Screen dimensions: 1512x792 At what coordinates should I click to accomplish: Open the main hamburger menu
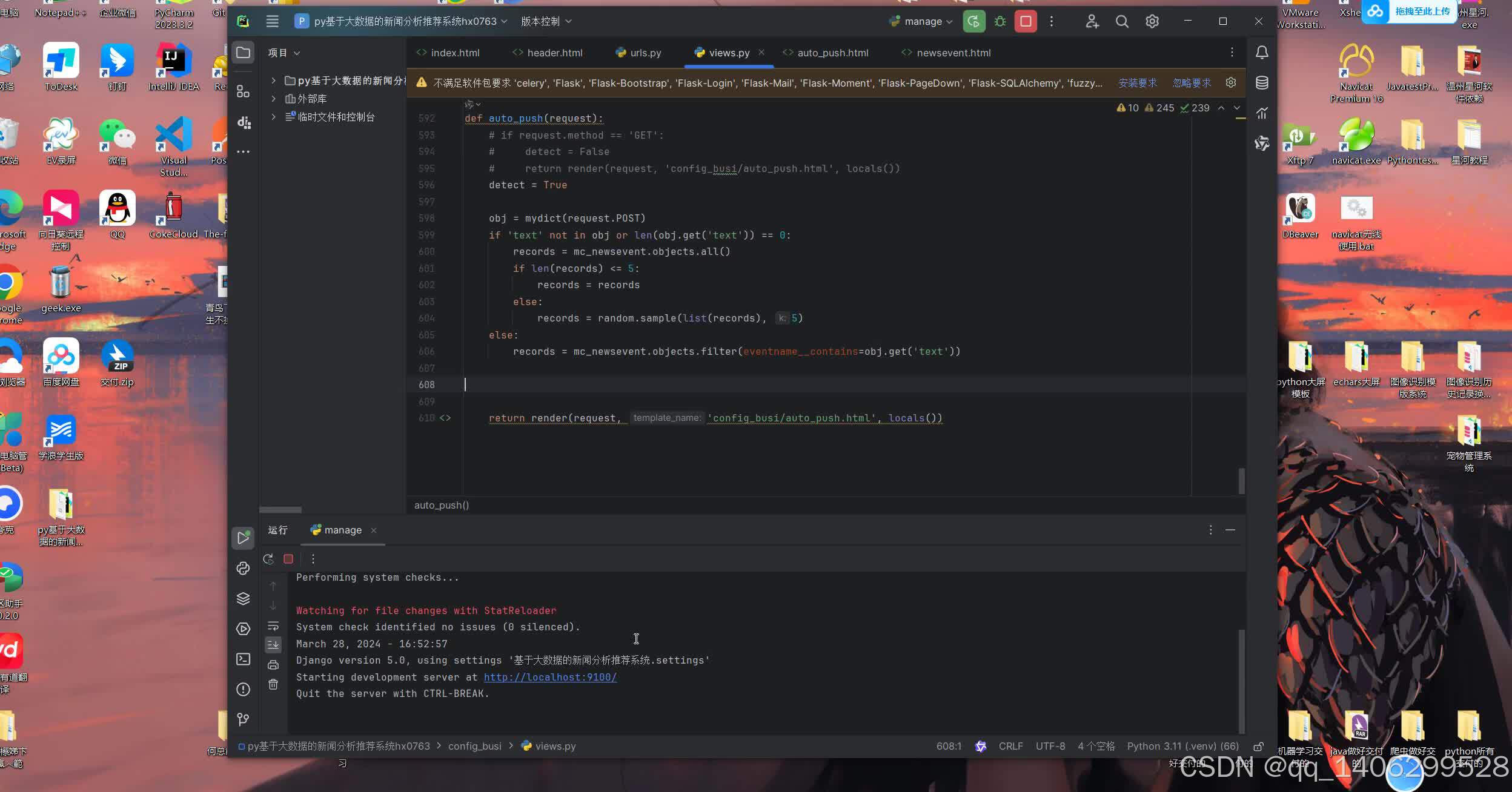[x=271, y=21]
